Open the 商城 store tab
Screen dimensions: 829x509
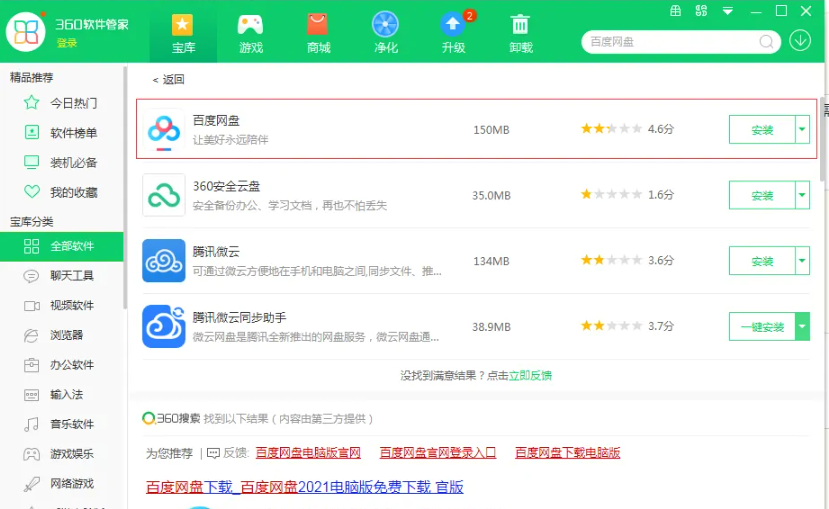click(318, 34)
